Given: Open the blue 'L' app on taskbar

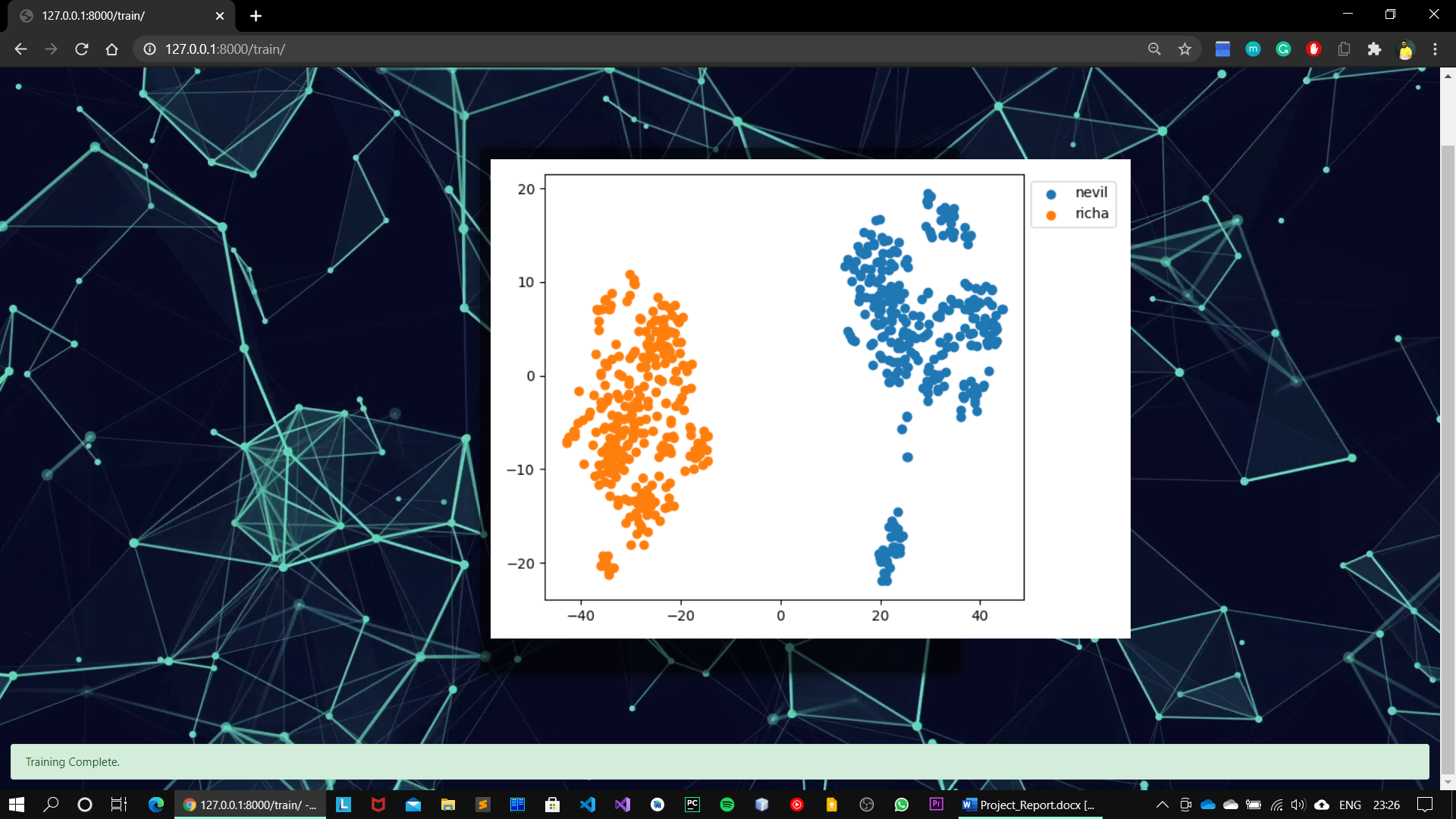Looking at the screenshot, I should click(x=344, y=805).
